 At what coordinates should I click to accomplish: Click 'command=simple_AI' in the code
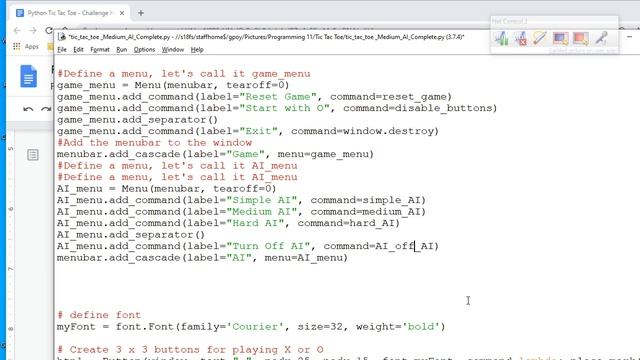pos(365,200)
